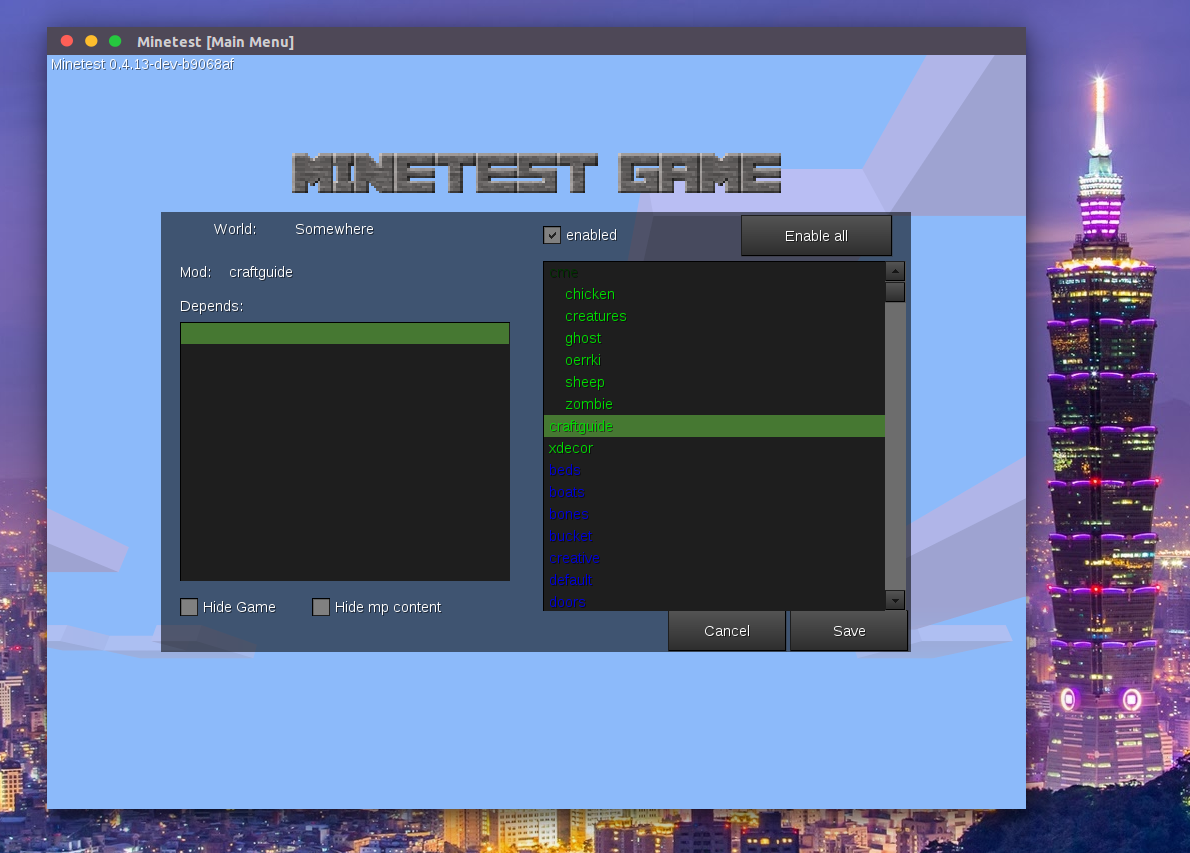Click the green maximize window button

pyautogui.click(x=115, y=41)
